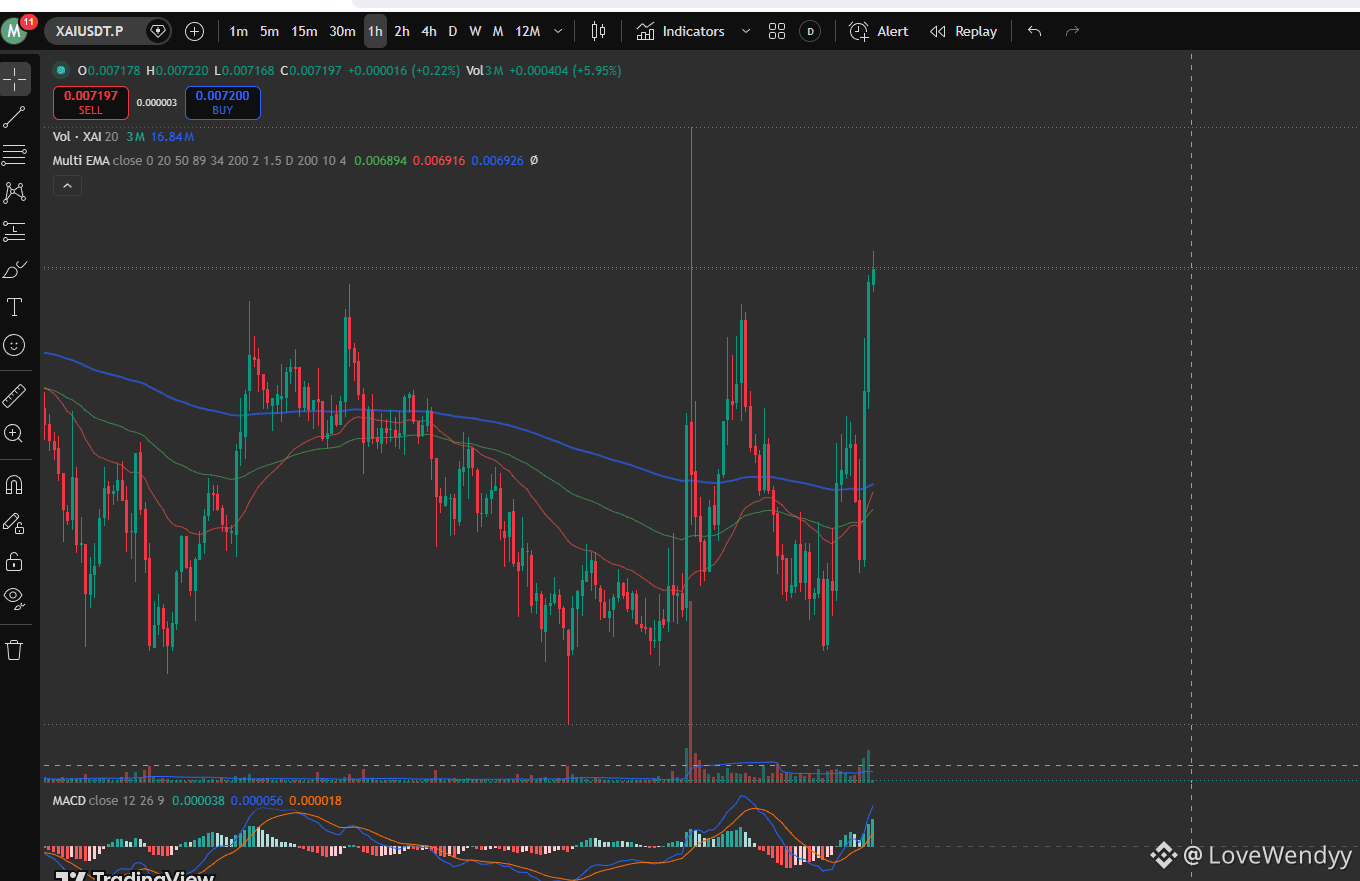Select the Vol · XAI indicator legend
This screenshot has height=881, width=1360.
pyautogui.click(x=86, y=137)
